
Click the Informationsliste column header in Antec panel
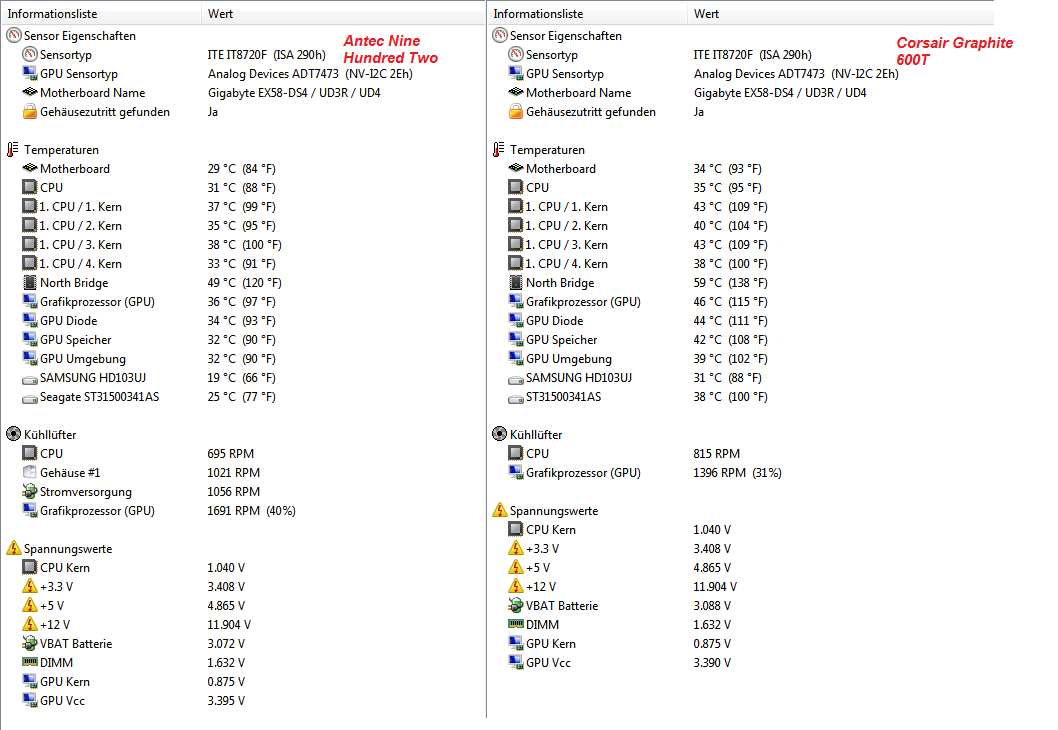101,13
